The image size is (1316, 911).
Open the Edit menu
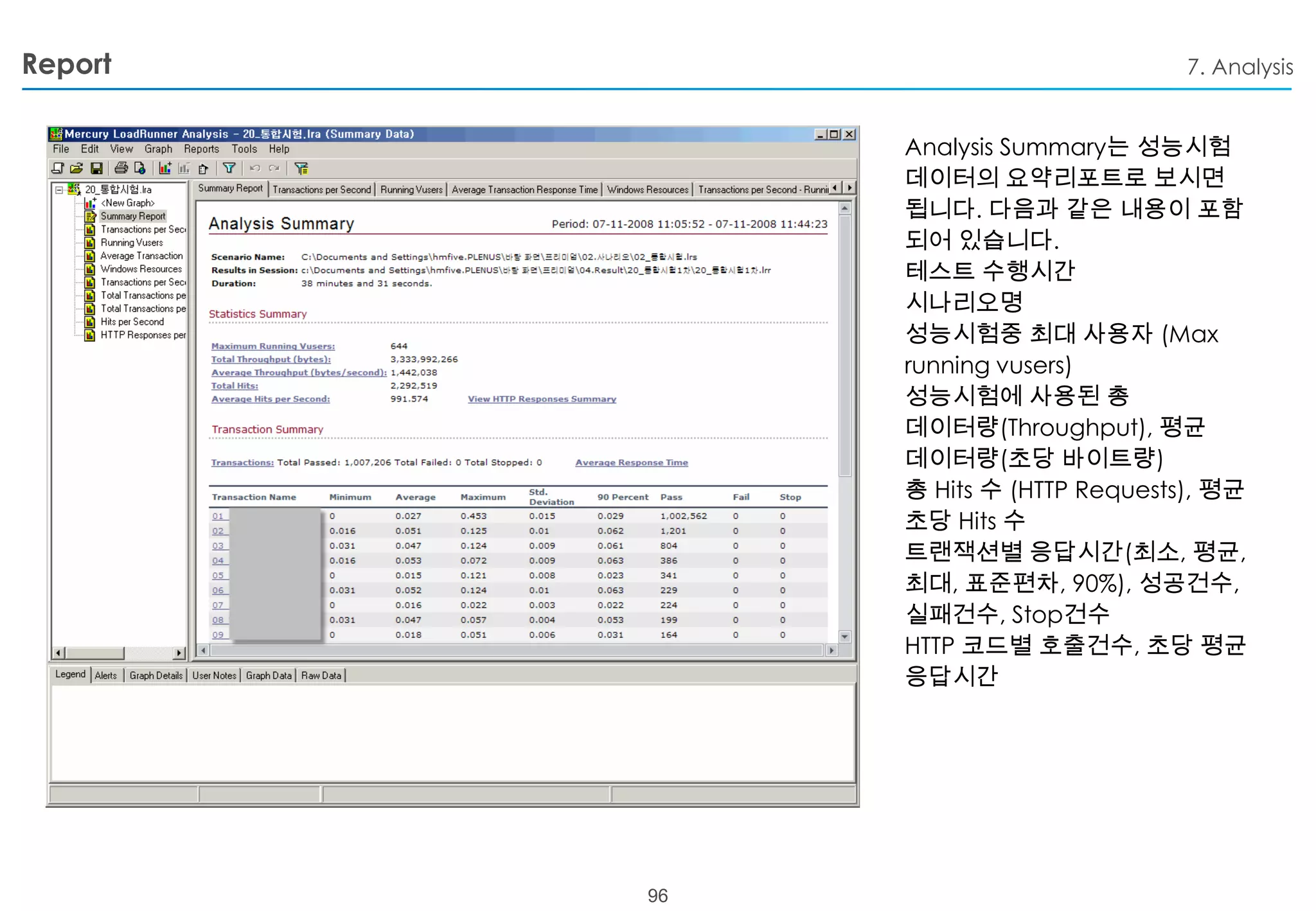(90, 149)
